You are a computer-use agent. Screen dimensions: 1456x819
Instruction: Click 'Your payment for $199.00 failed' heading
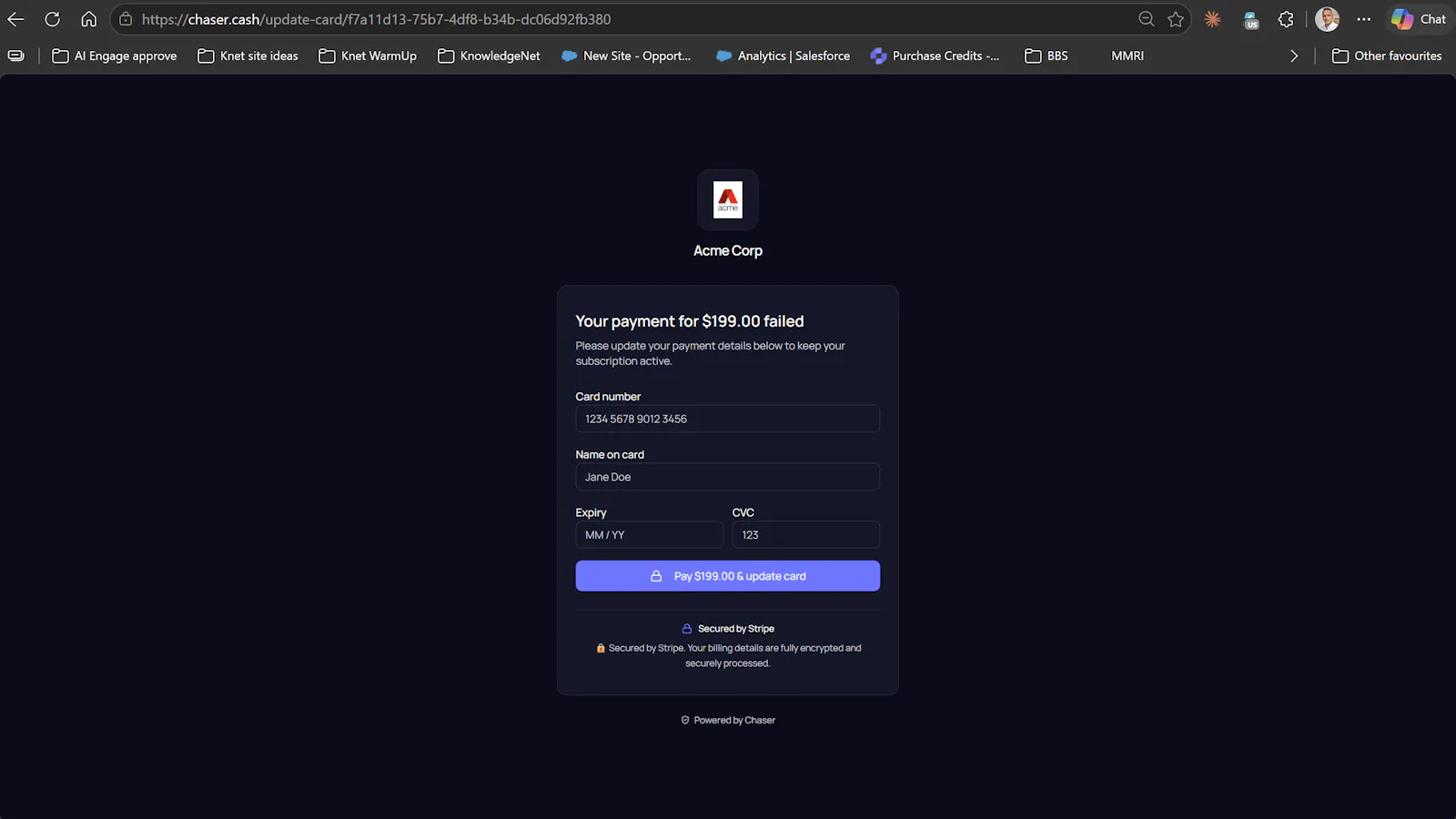[x=690, y=321]
